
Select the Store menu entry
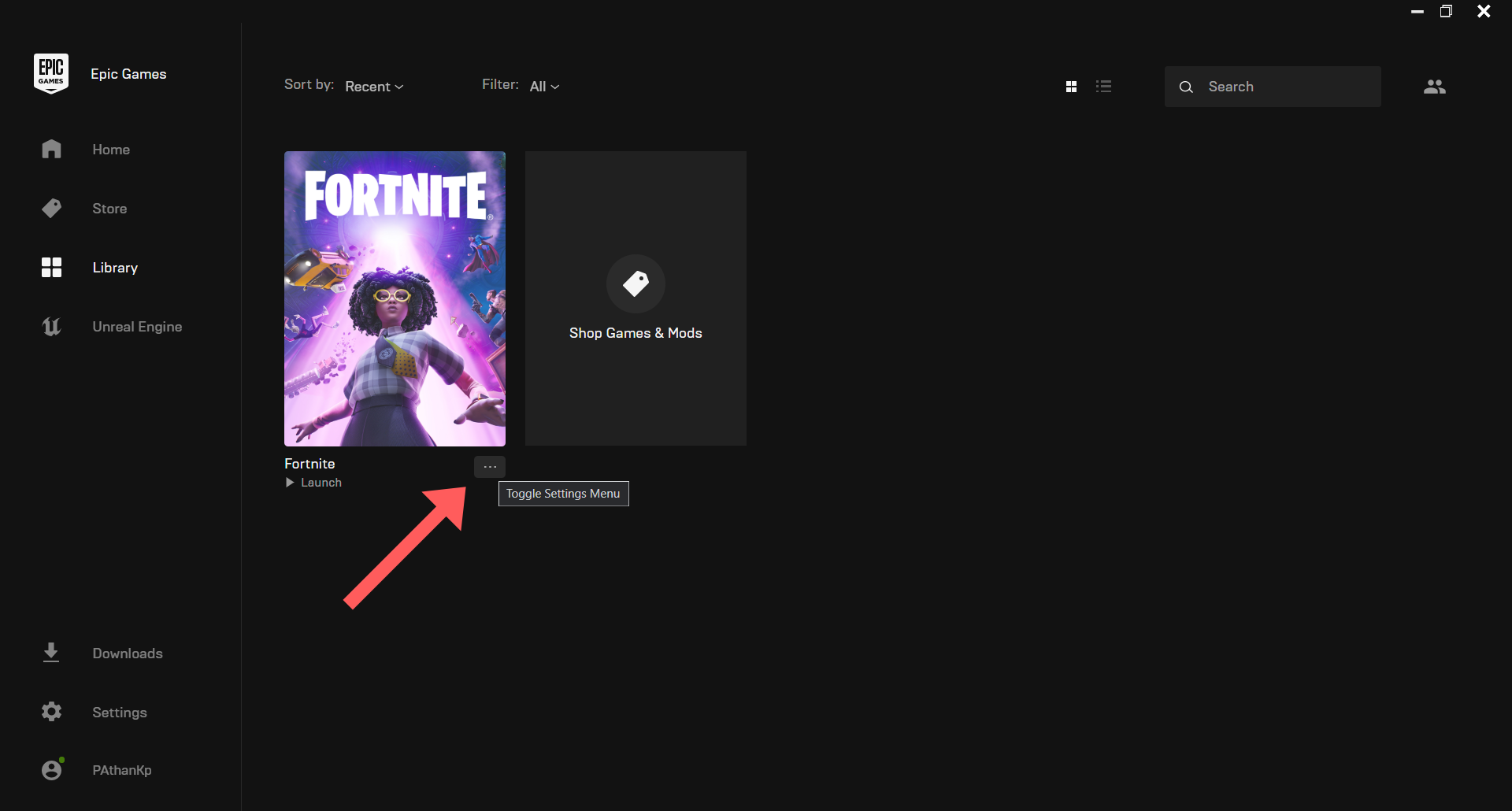tap(109, 208)
